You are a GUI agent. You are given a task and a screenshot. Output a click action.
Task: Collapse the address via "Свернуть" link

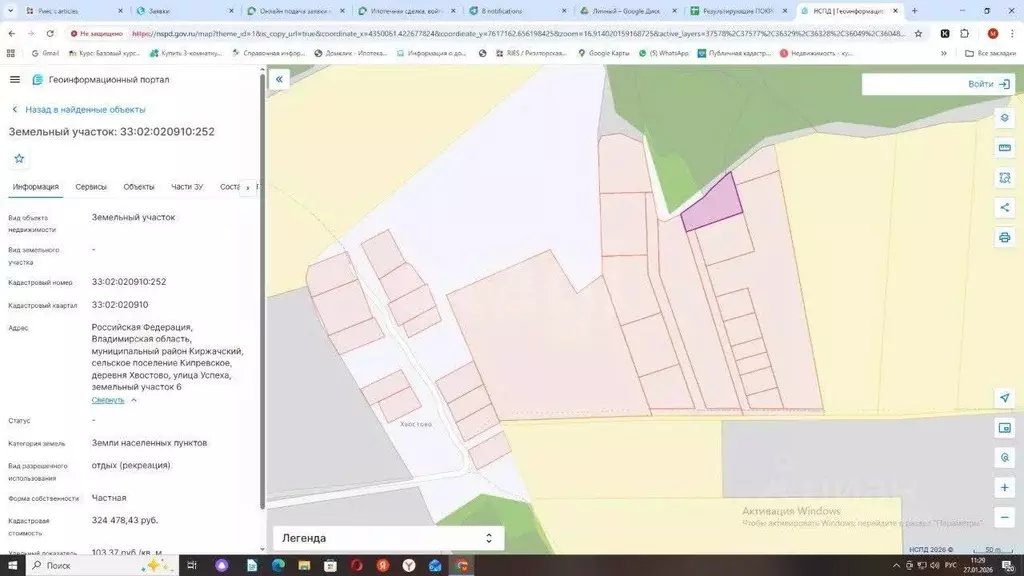point(108,400)
